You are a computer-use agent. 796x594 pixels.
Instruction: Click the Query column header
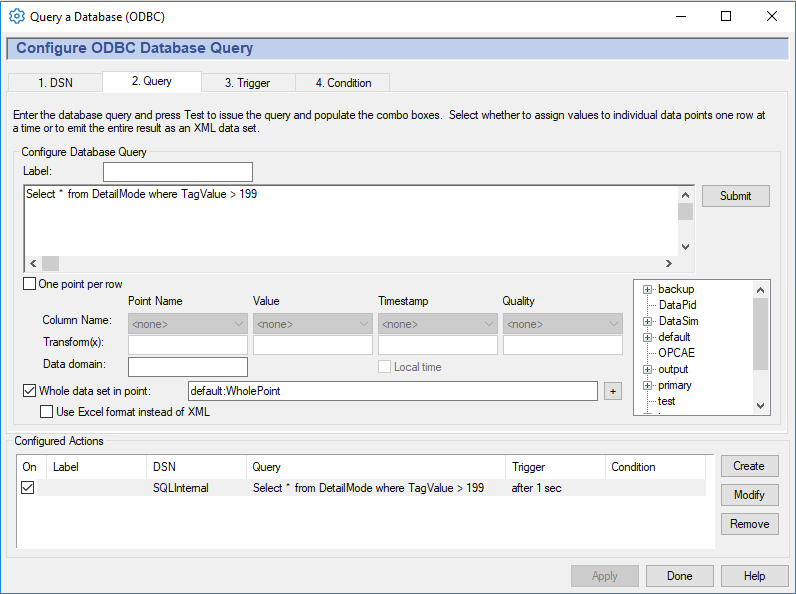(376, 467)
